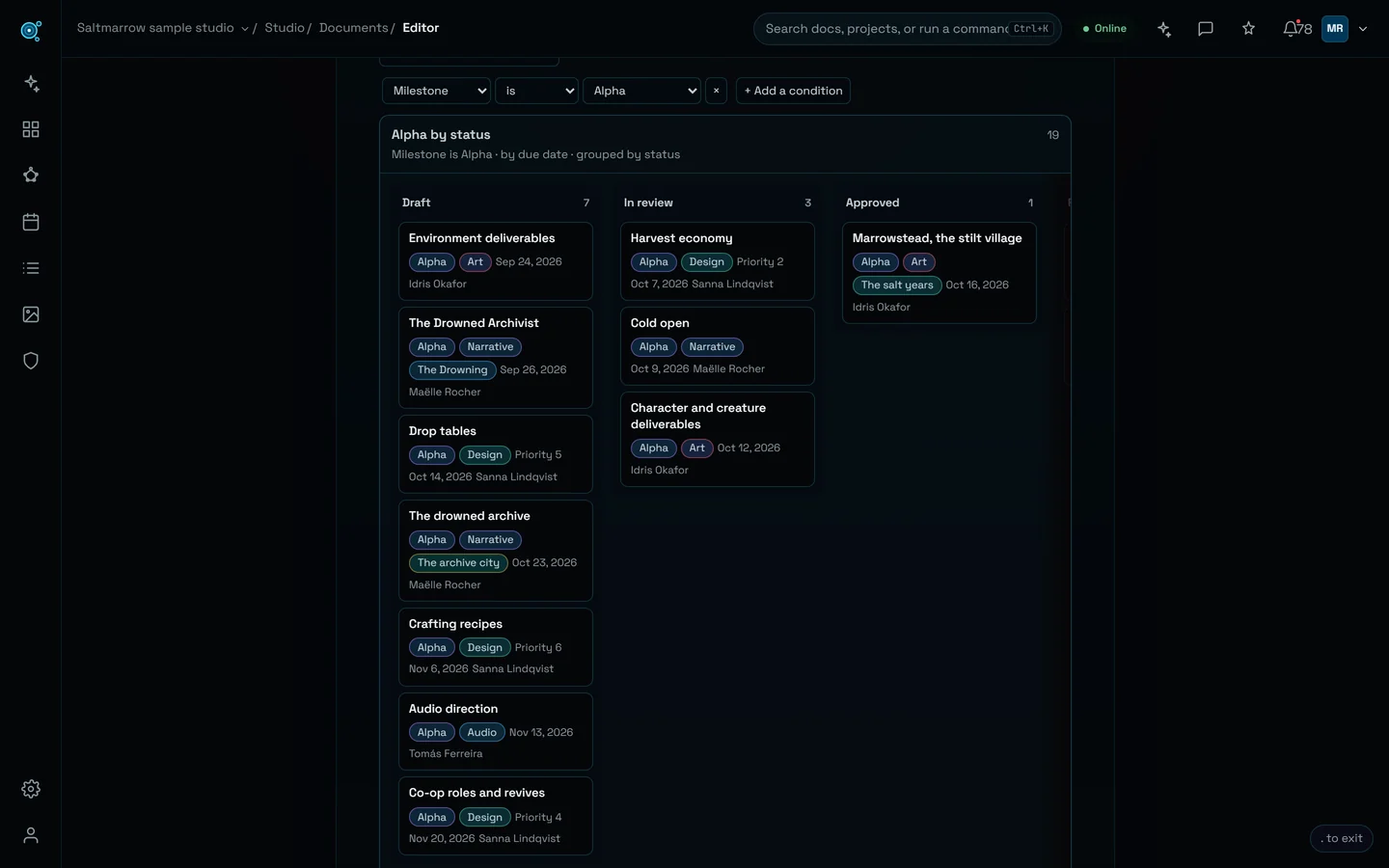1389x868 pixels.
Task: Open the Harvest economy card
Action: (718, 261)
